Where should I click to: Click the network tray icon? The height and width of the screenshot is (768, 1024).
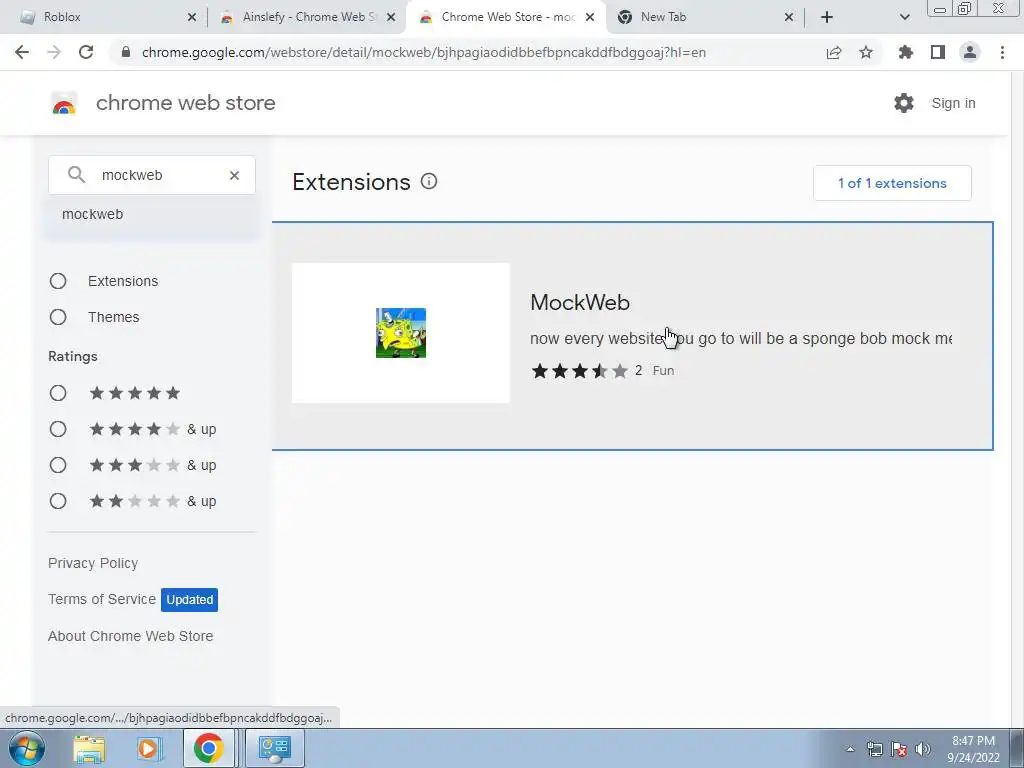874,749
